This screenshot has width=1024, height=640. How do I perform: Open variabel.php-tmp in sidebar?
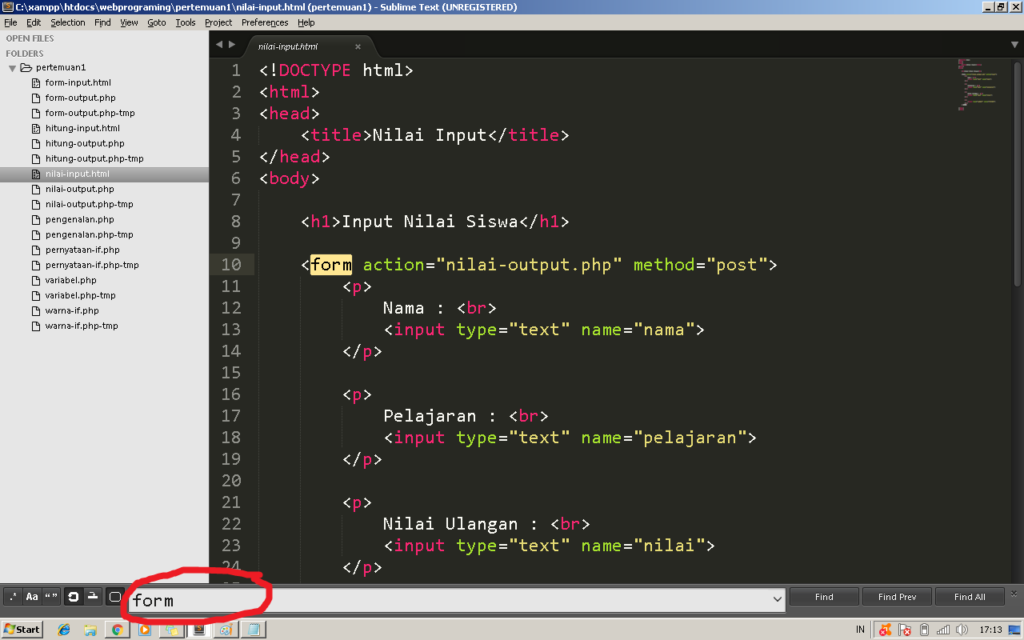pyautogui.click(x=80, y=295)
